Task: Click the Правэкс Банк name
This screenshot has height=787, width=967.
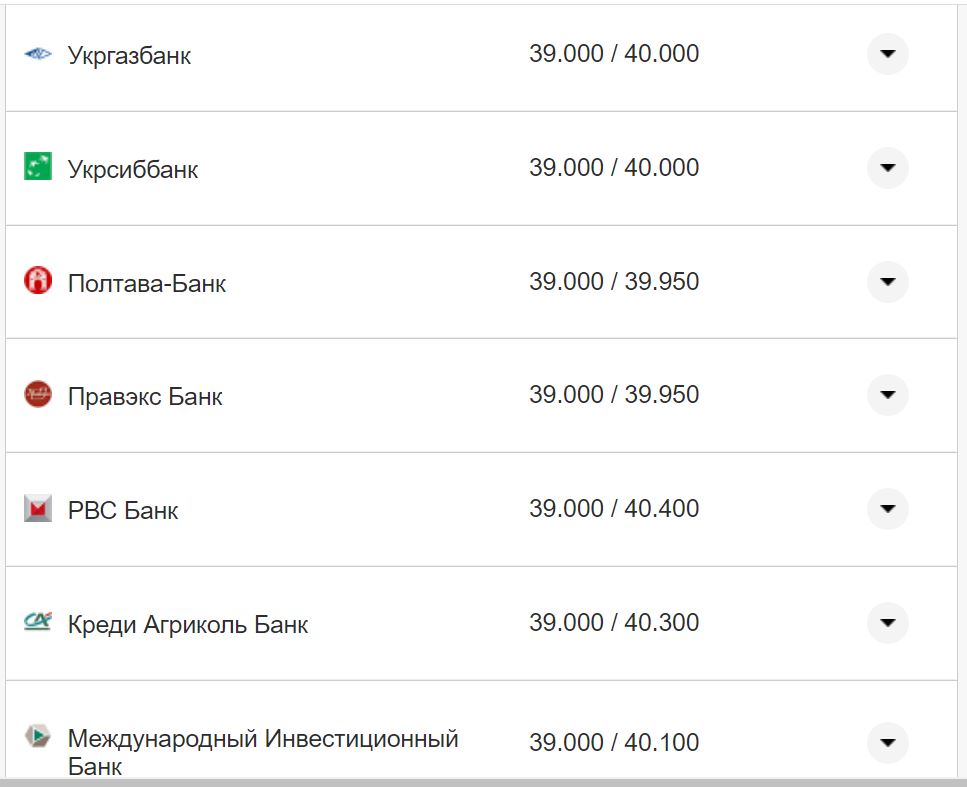Action: click(x=145, y=396)
